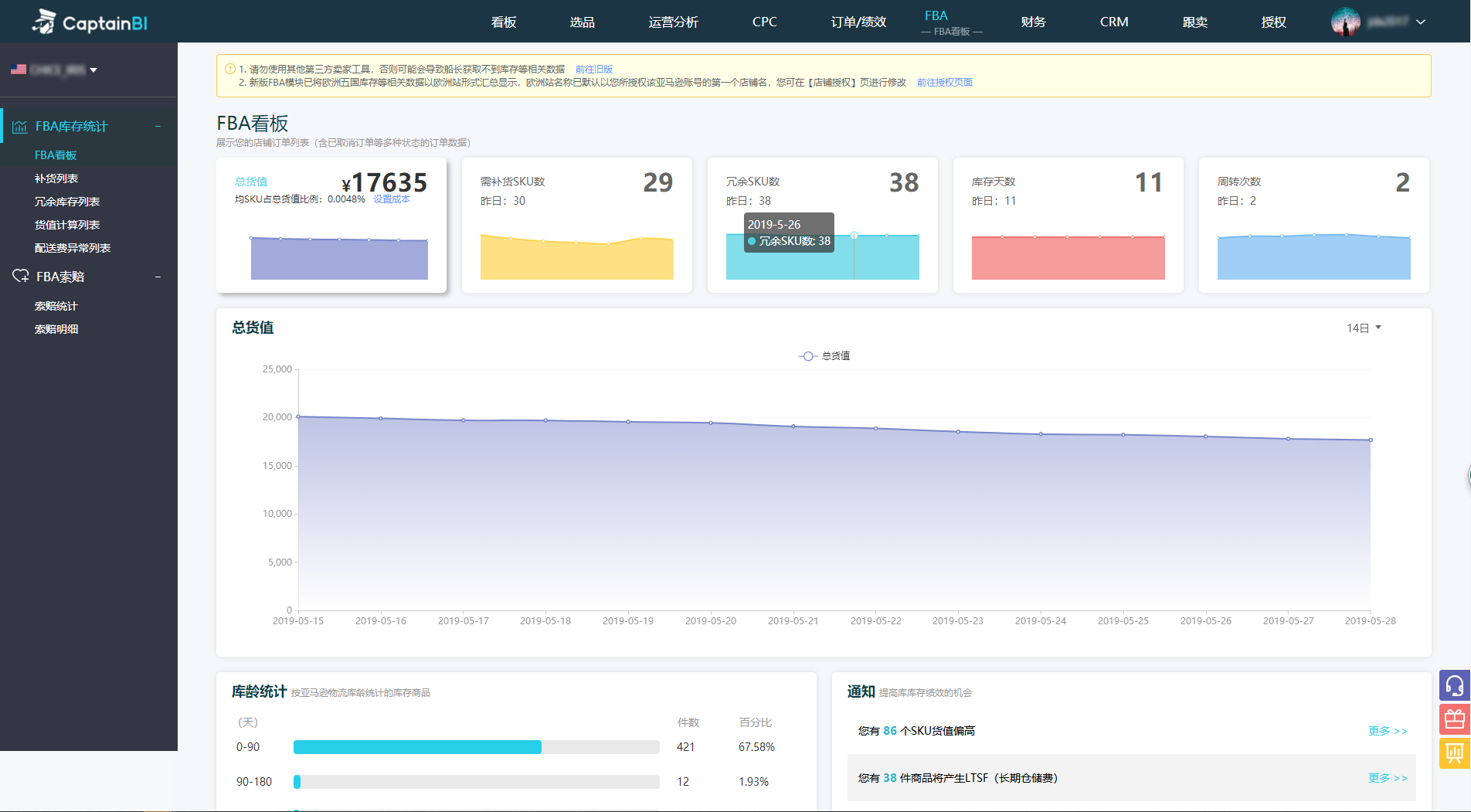Click the user avatar picture
Screen dimensions: 1471x812
1345,22
